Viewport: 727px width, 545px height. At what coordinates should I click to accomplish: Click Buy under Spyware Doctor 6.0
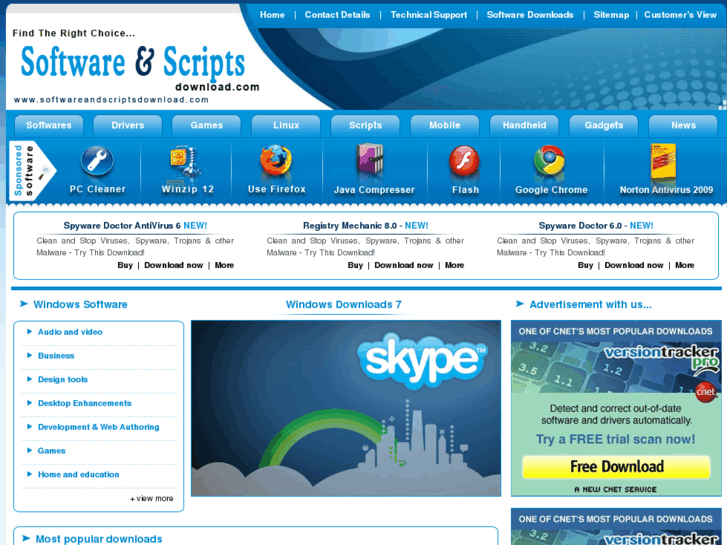585,265
